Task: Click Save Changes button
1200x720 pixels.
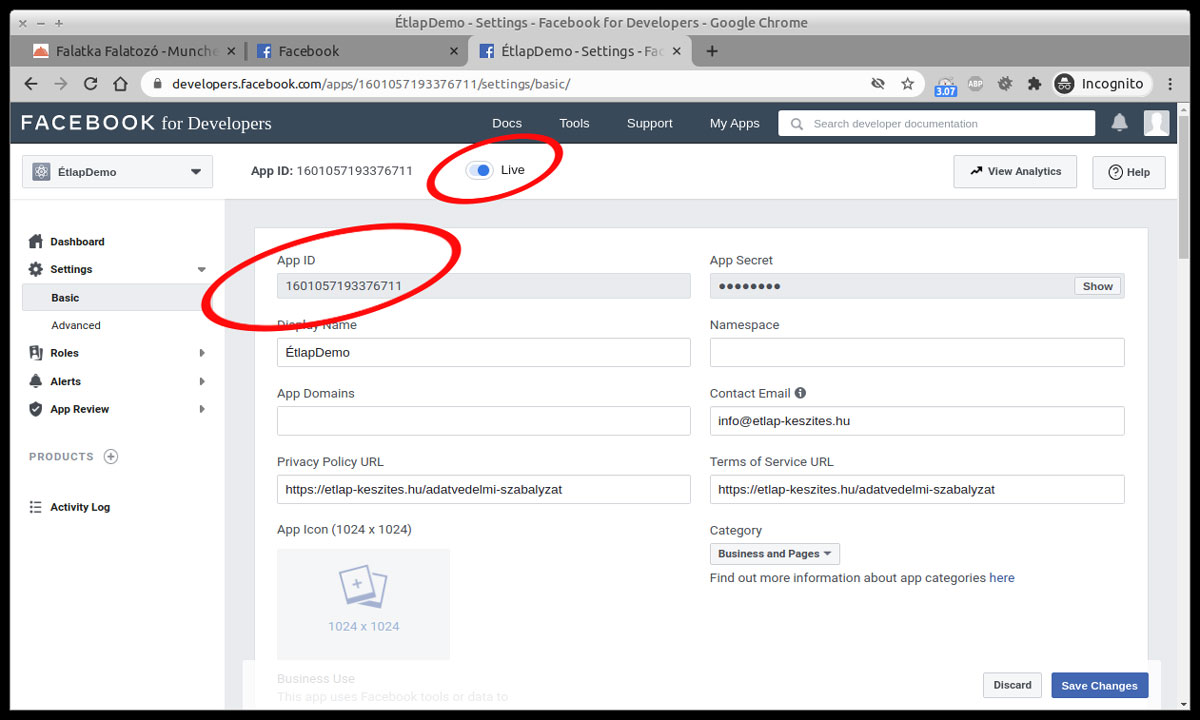Action: point(1099,686)
